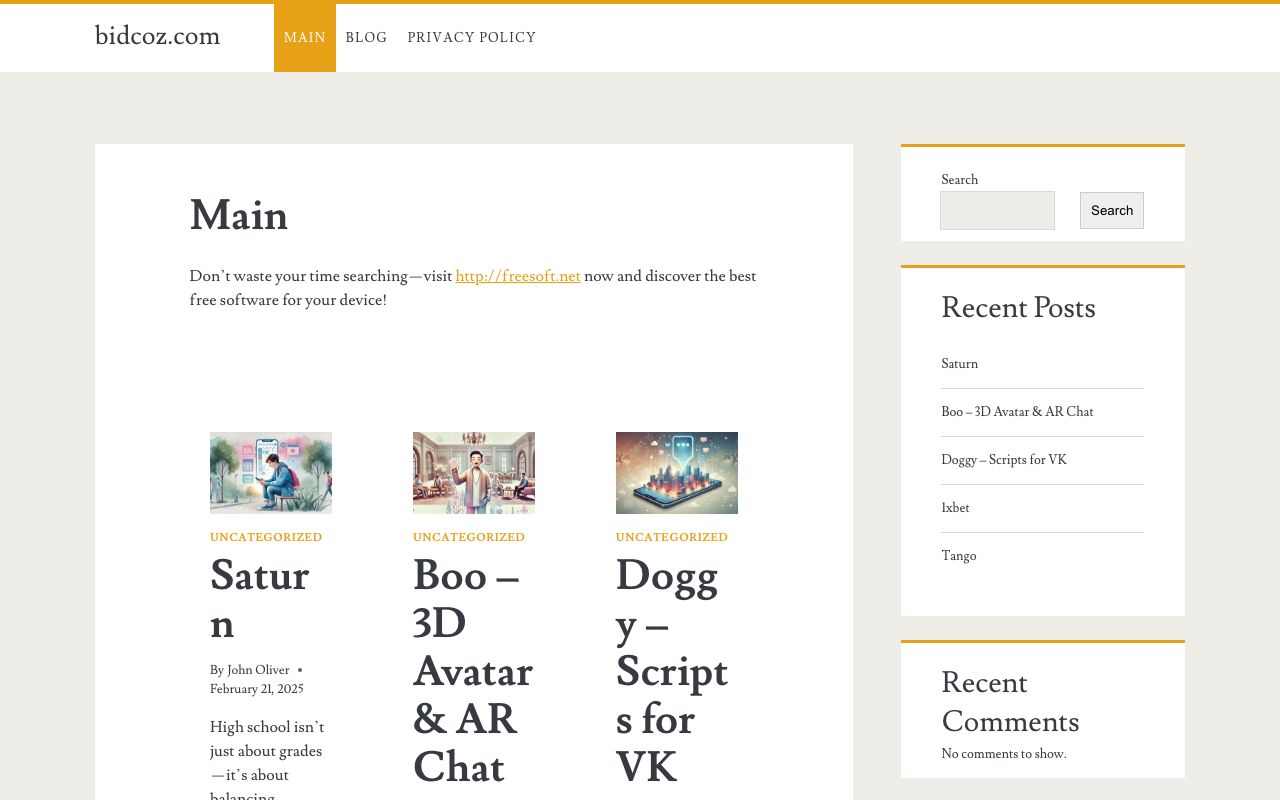Screen dimensions: 1280x800
Task: Click the February 21, 2025 post date
Action: [257, 689]
